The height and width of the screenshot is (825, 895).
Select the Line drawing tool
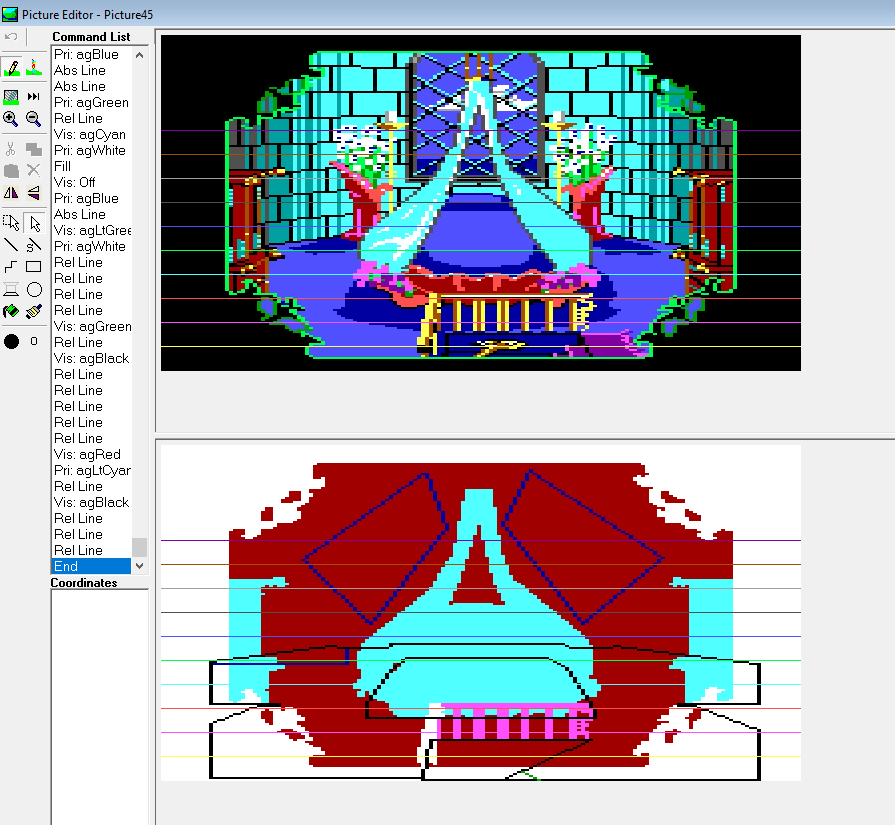(x=11, y=245)
